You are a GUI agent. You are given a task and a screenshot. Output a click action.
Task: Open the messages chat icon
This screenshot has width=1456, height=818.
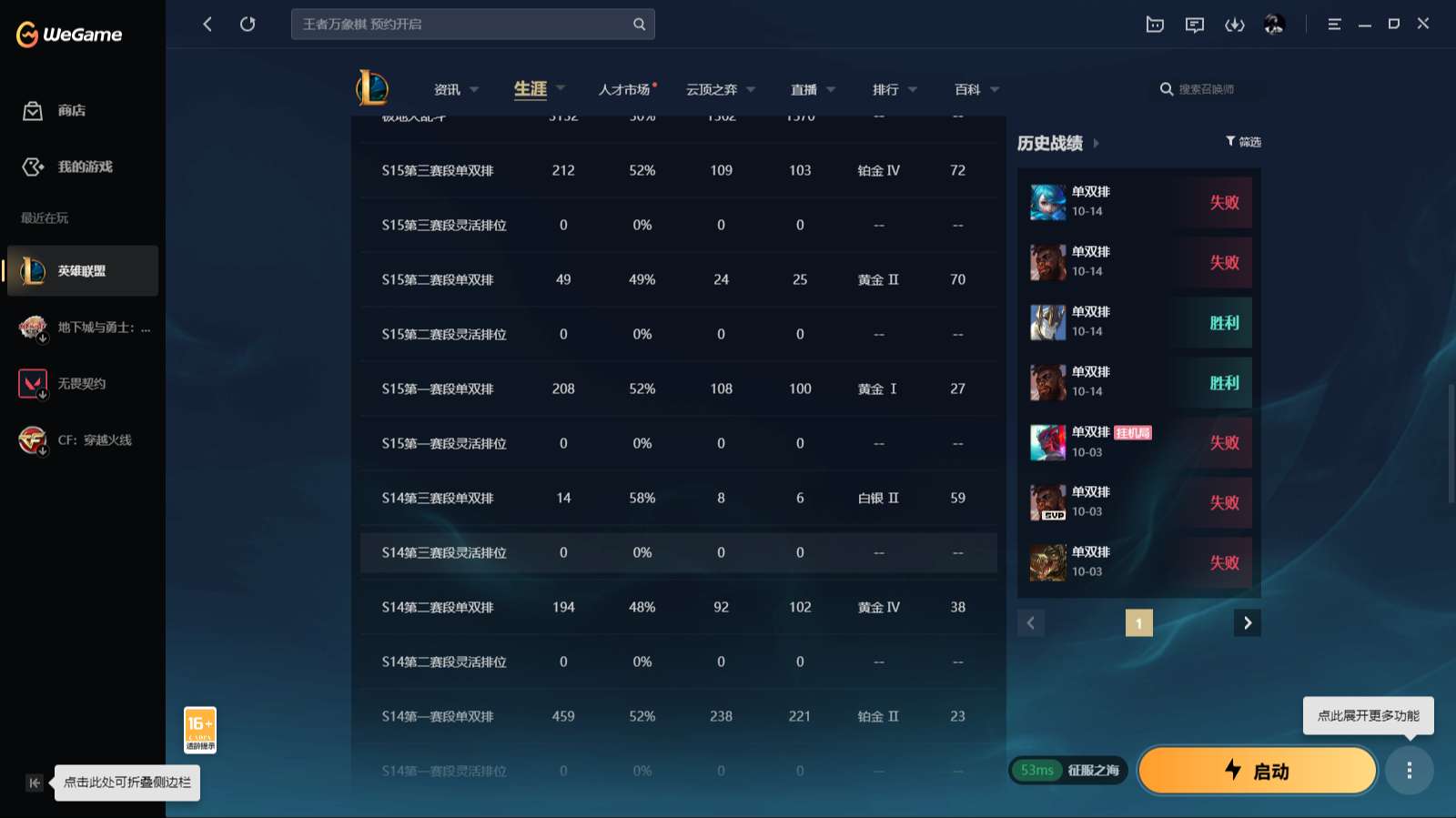(1195, 25)
